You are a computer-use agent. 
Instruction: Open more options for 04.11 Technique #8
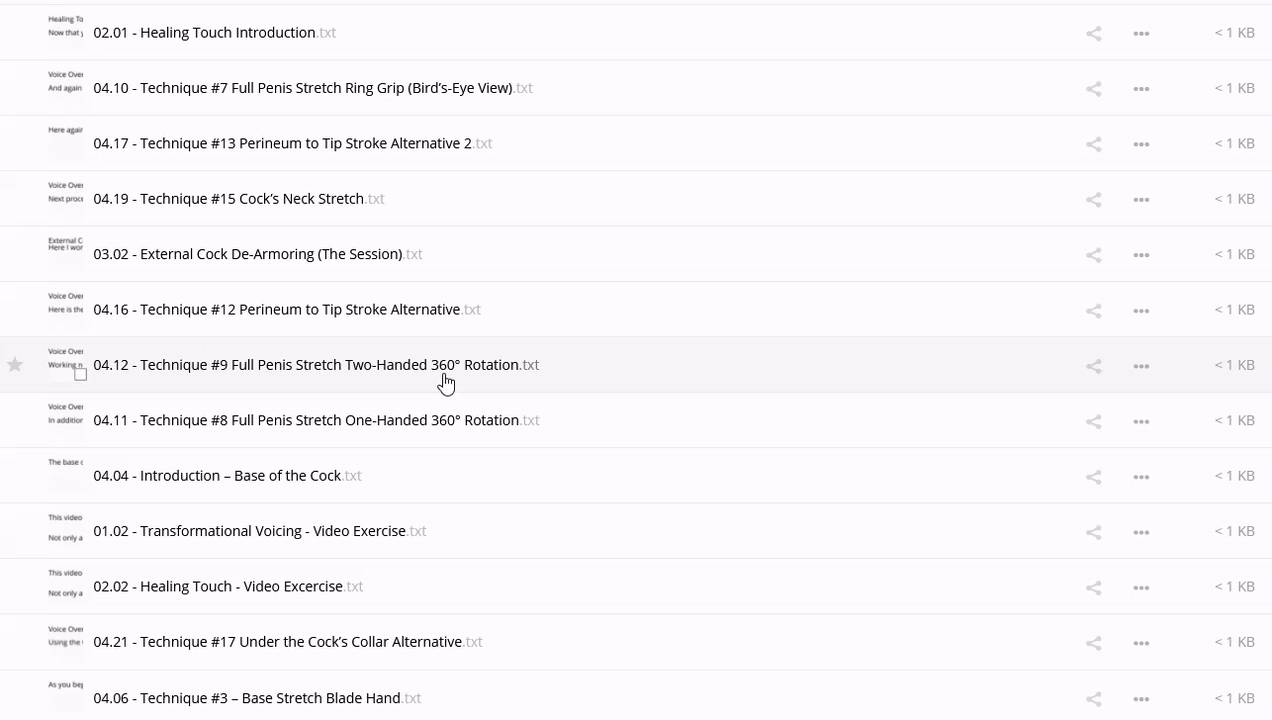pyautogui.click(x=1141, y=422)
